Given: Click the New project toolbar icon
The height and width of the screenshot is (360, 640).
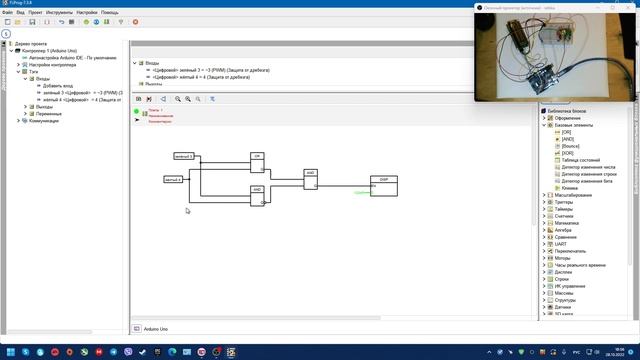Looking at the screenshot, I should [x=7, y=22].
